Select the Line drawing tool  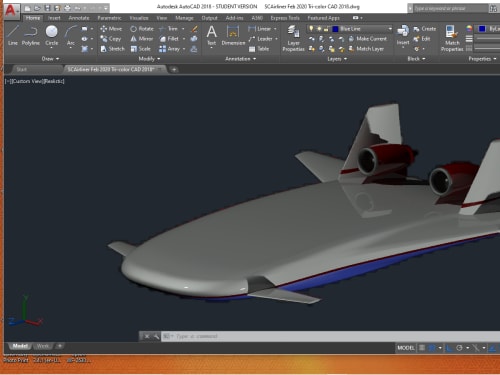pyautogui.click(x=13, y=35)
